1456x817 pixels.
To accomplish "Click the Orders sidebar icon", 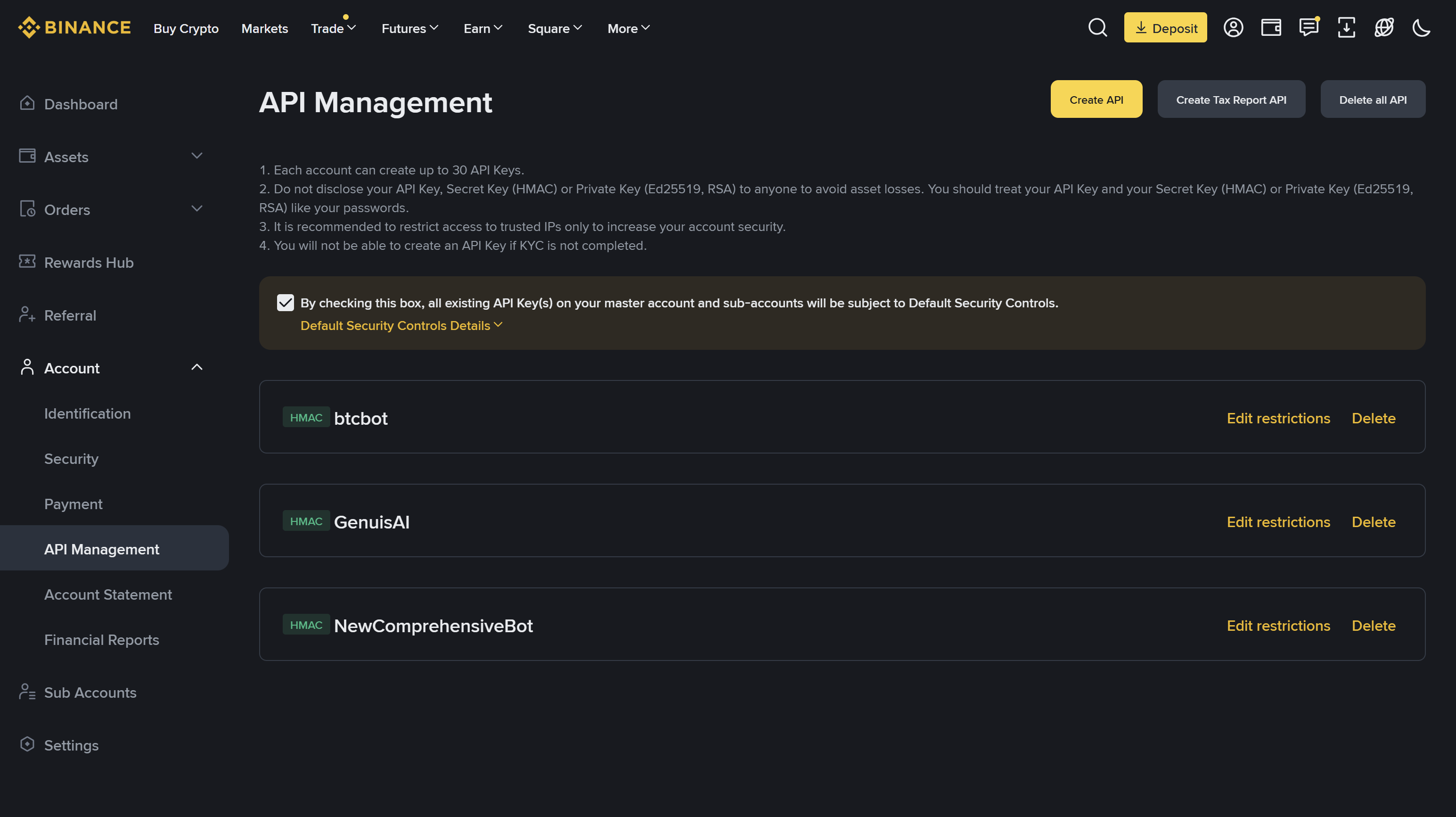I will 27,209.
